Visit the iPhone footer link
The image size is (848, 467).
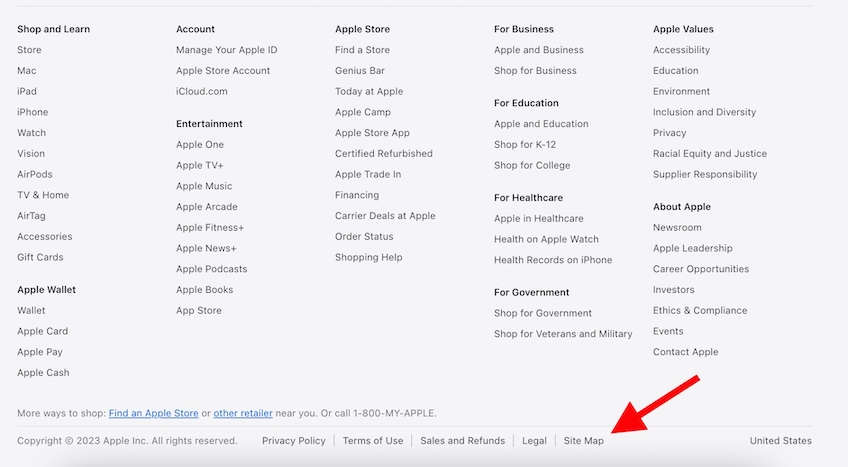click(x=32, y=112)
